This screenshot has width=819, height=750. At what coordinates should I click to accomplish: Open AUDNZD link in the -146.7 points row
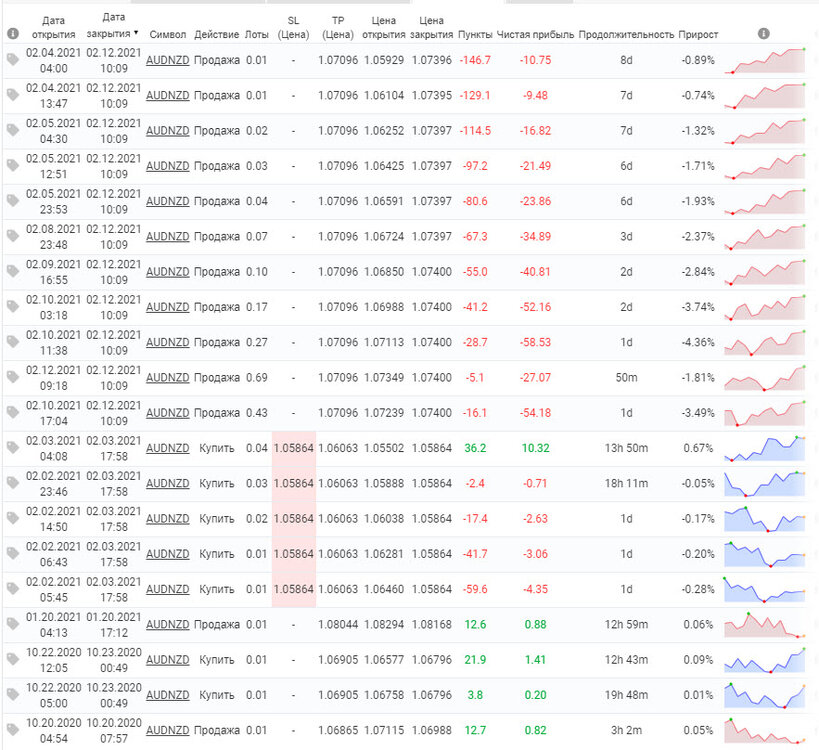tap(167, 60)
